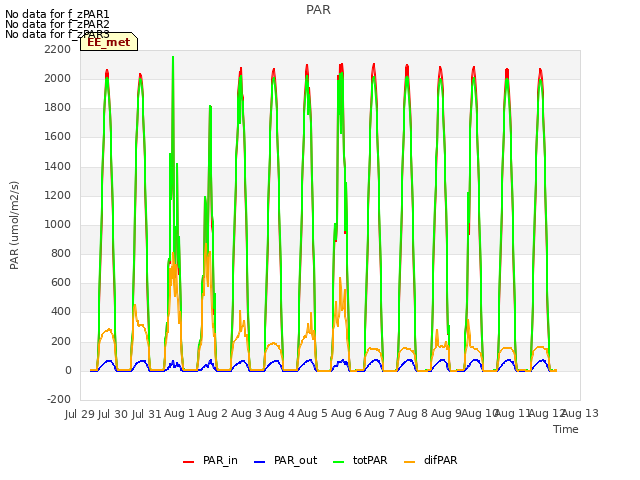
Task: Click the red PAR_in legend swatch
Action: (x=188, y=462)
